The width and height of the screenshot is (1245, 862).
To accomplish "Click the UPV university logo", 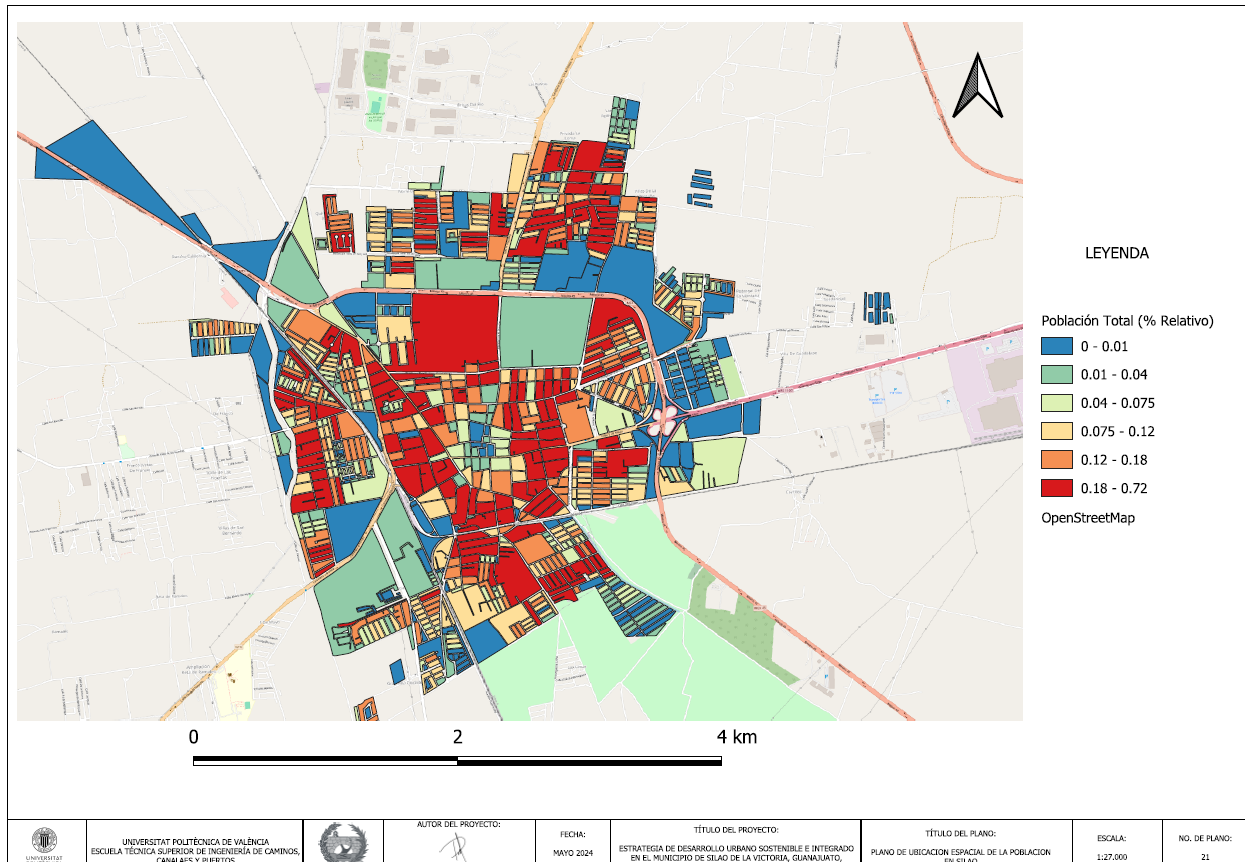I will pos(45,842).
